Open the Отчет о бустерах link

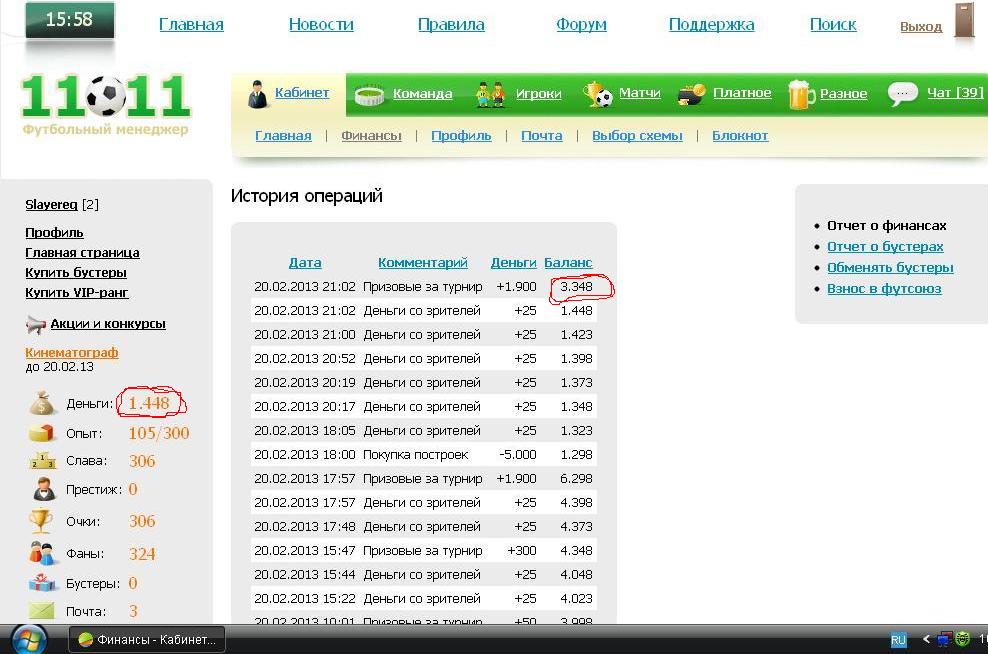[885, 247]
